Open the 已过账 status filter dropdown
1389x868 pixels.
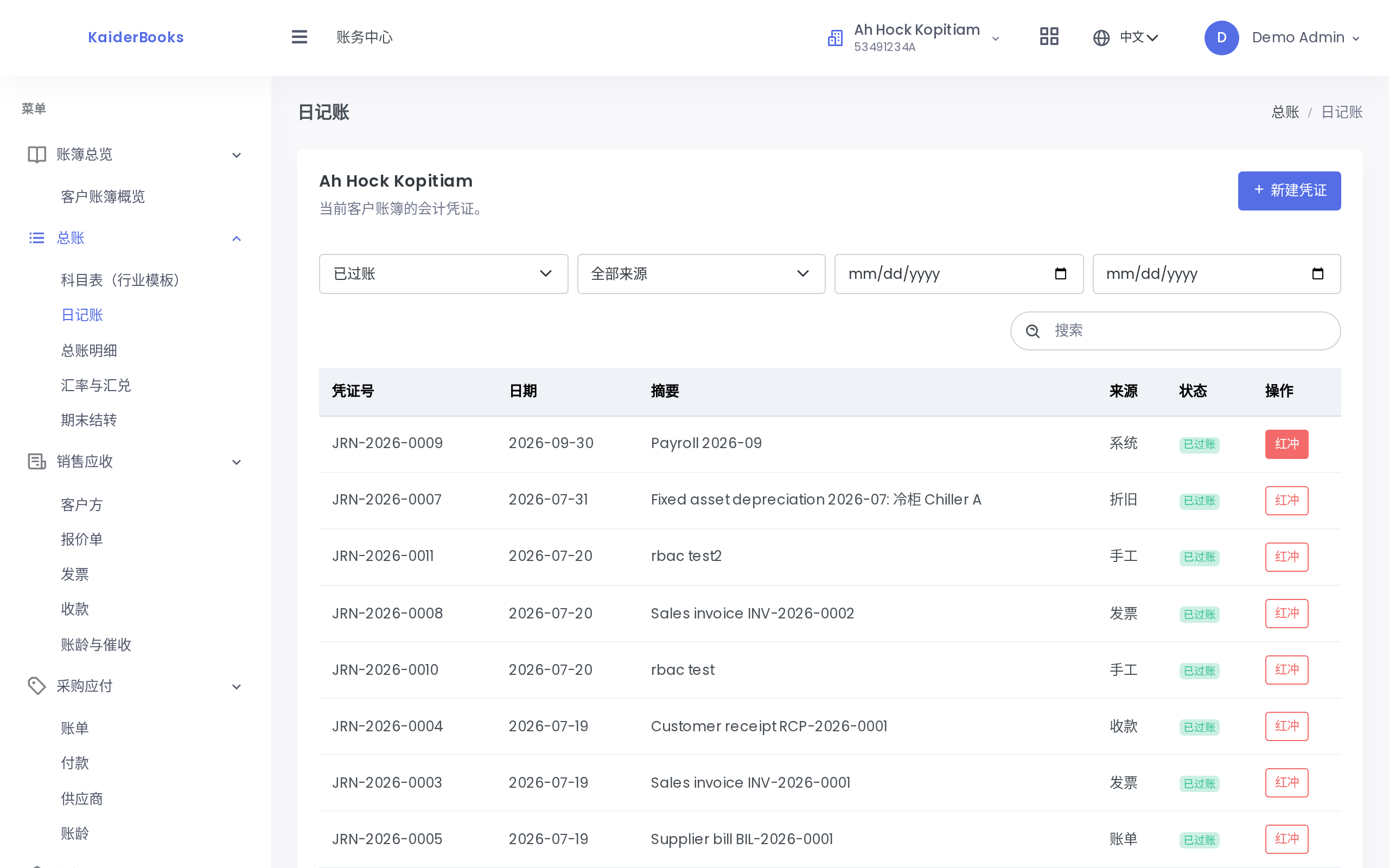click(x=443, y=274)
